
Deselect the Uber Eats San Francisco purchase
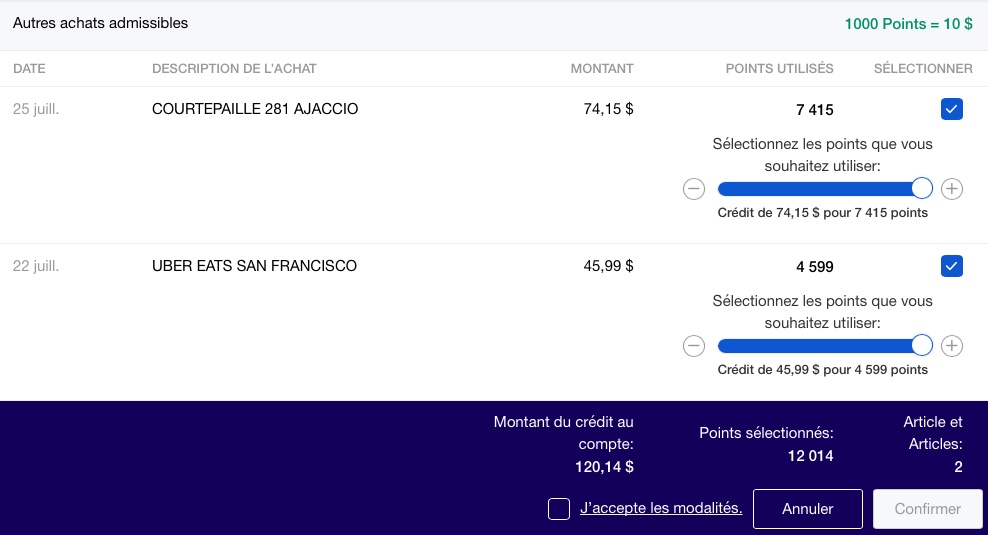[x=952, y=266]
